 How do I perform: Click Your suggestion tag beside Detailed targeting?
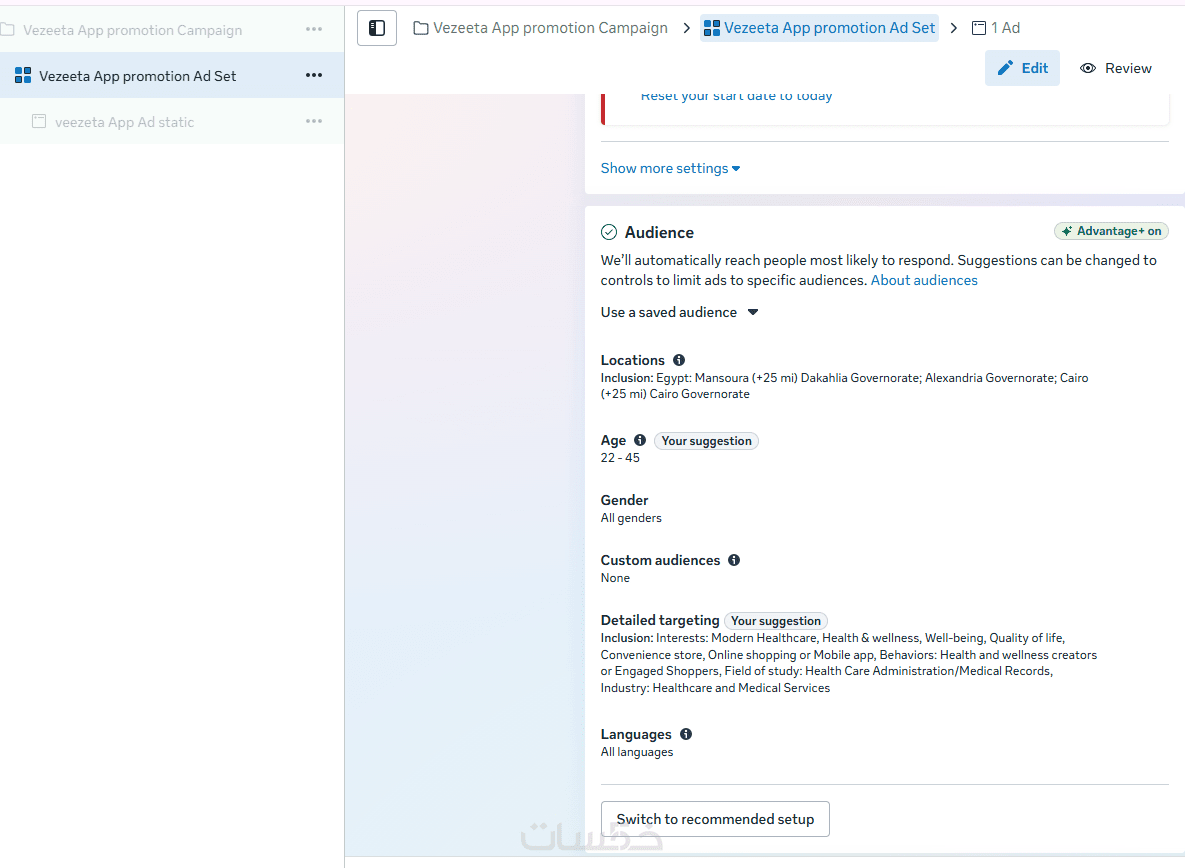pos(775,621)
